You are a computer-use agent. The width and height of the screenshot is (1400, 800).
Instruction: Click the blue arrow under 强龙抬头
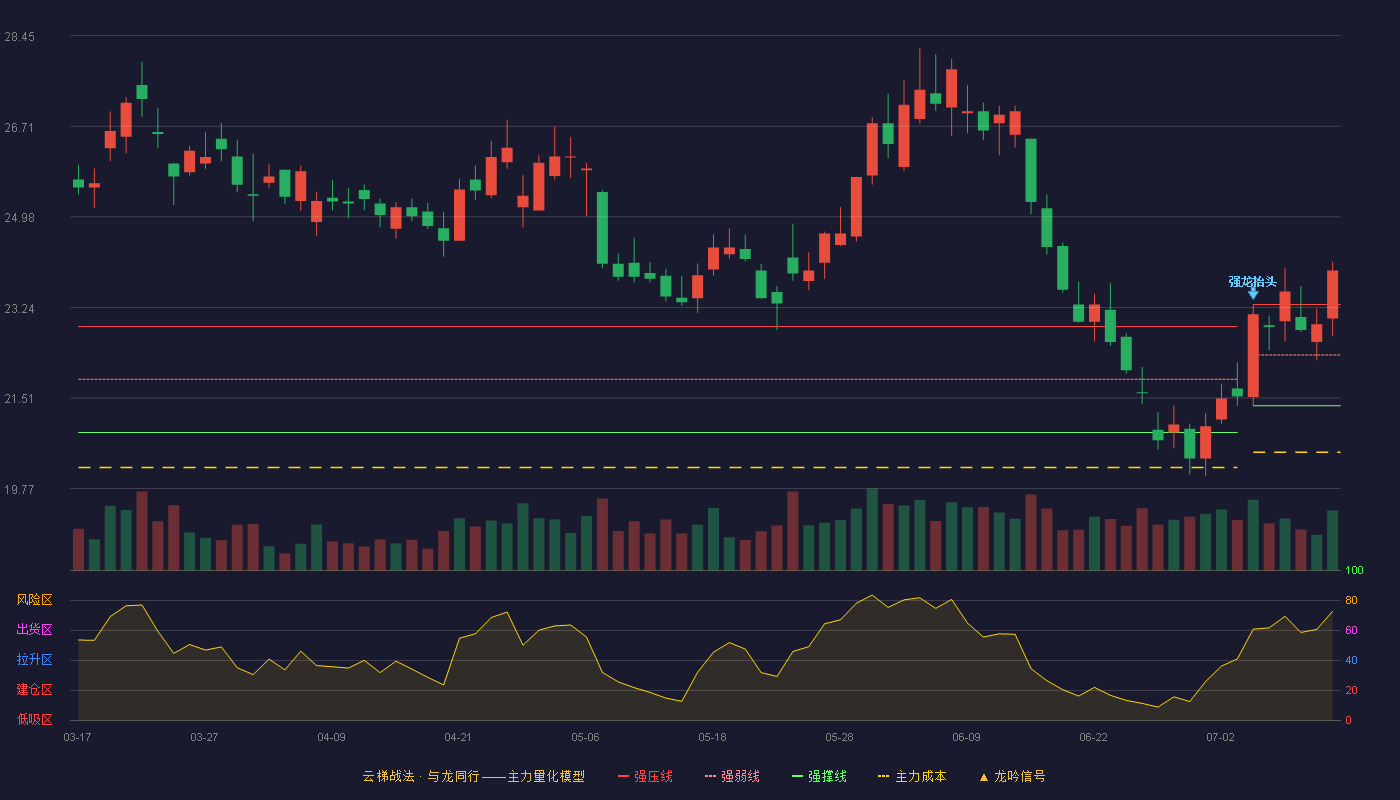pyautogui.click(x=1253, y=294)
